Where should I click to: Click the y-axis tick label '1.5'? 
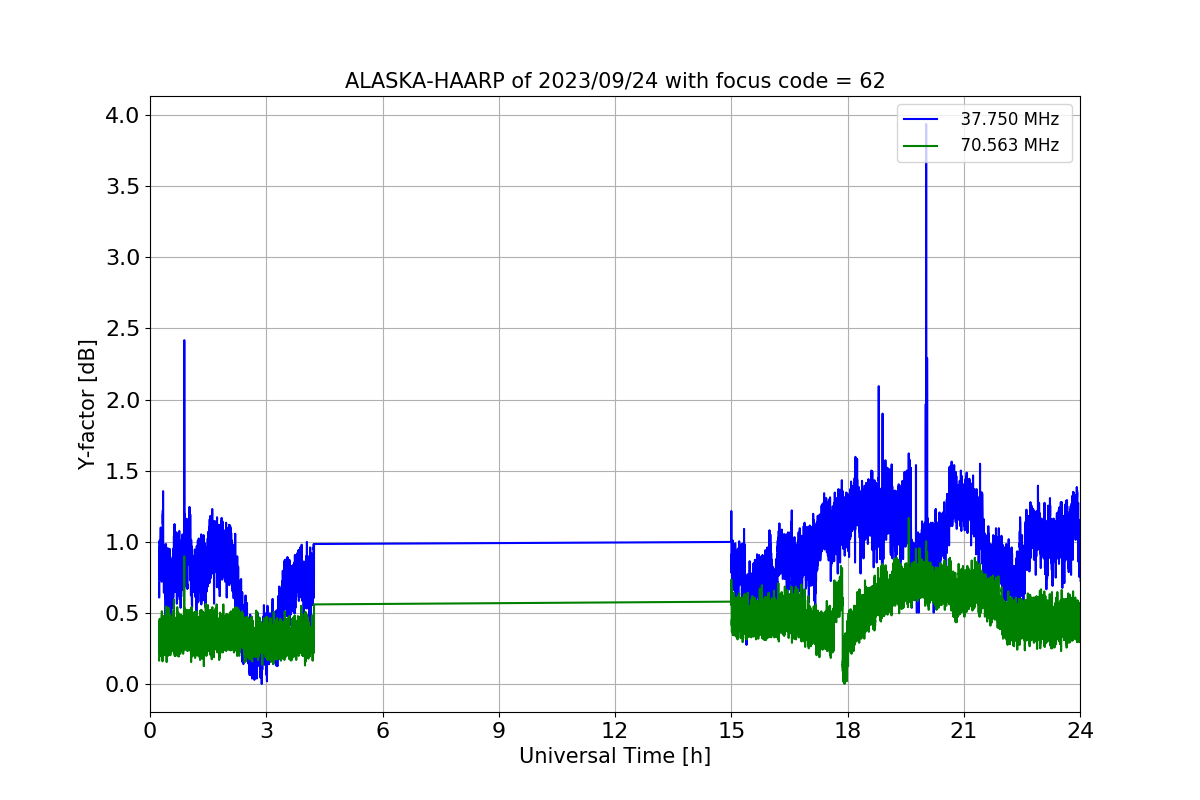point(121,472)
